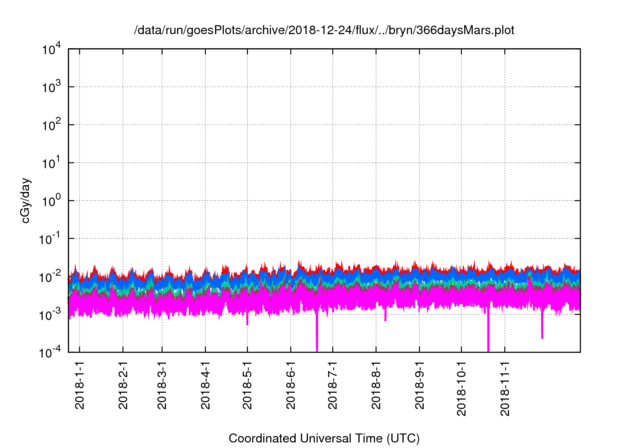Click the 10^0 y-axis tick label

53,200
